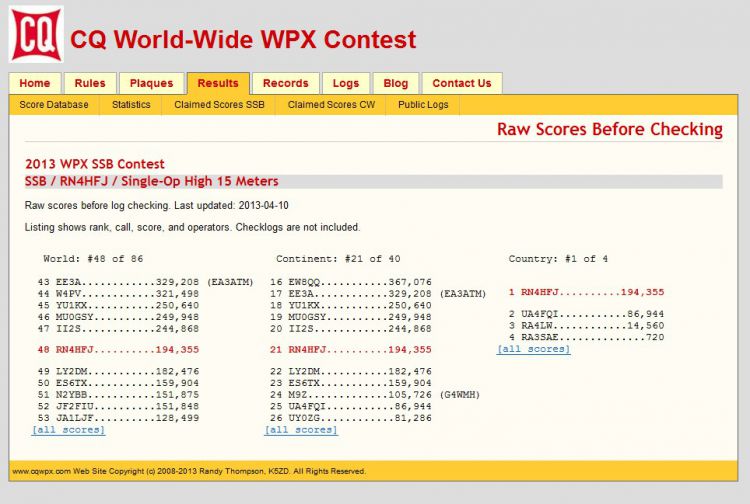The image size is (750, 504).
Task: Click operator (G4WMH) next to M9Z
Action: 460,394
